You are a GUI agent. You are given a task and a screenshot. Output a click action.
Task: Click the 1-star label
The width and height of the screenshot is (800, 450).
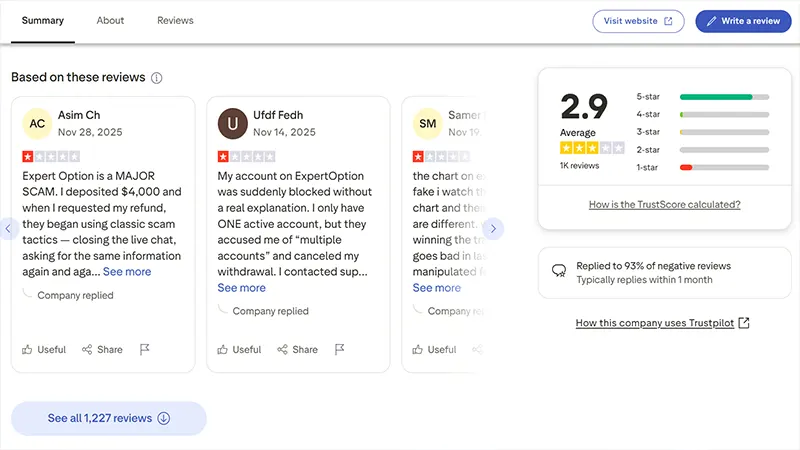tap(647, 167)
